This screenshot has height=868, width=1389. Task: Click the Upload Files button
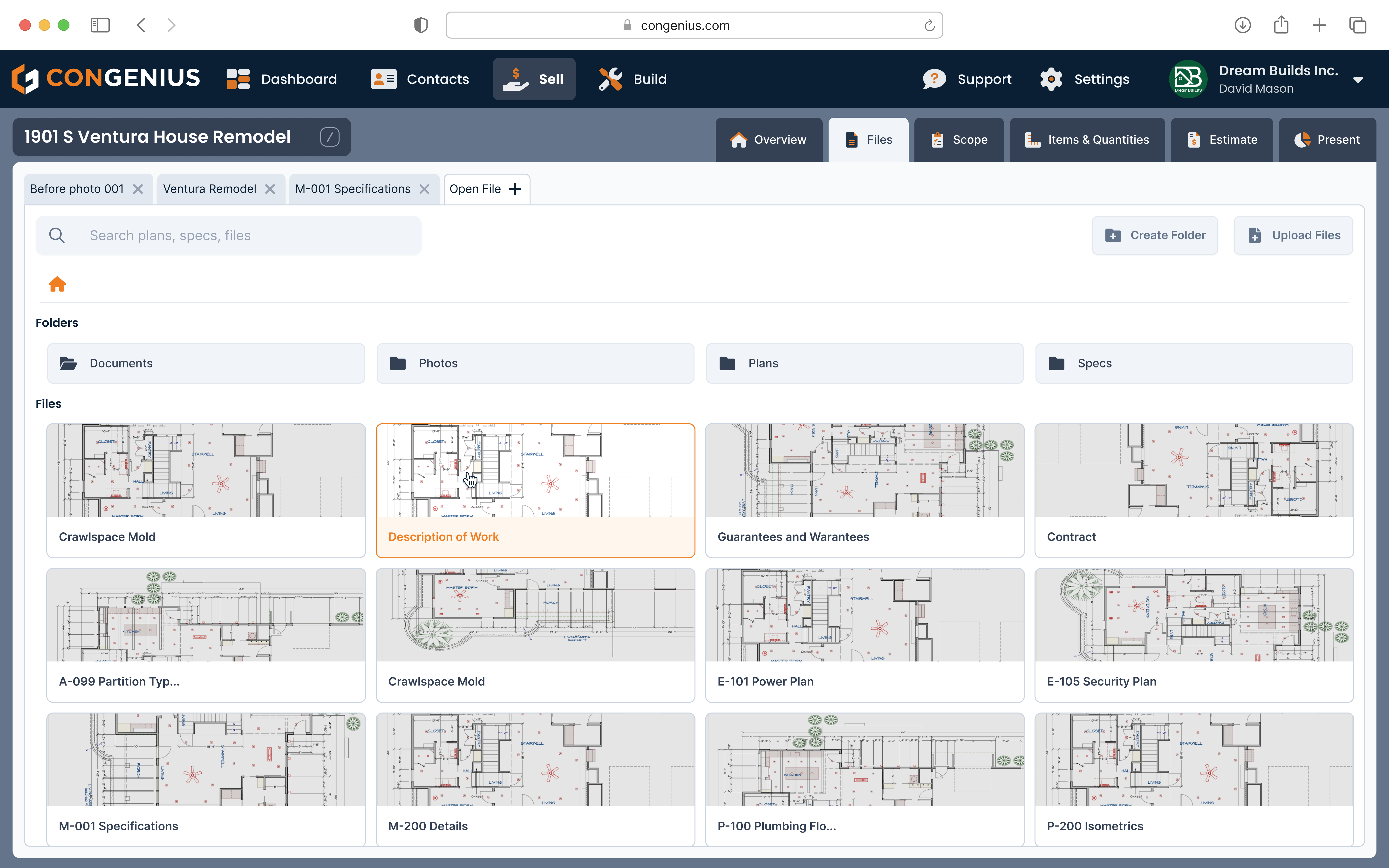pyautogui.click(x=1293, y=235)
